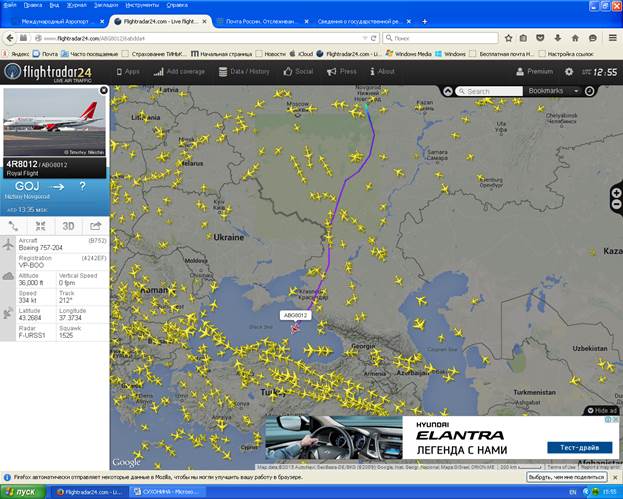Image resolution: width=623 pixels, height=499 pixels.
Task: Switch to СХОНИНА Microsoft taskbar window
Action: (169, 492)
